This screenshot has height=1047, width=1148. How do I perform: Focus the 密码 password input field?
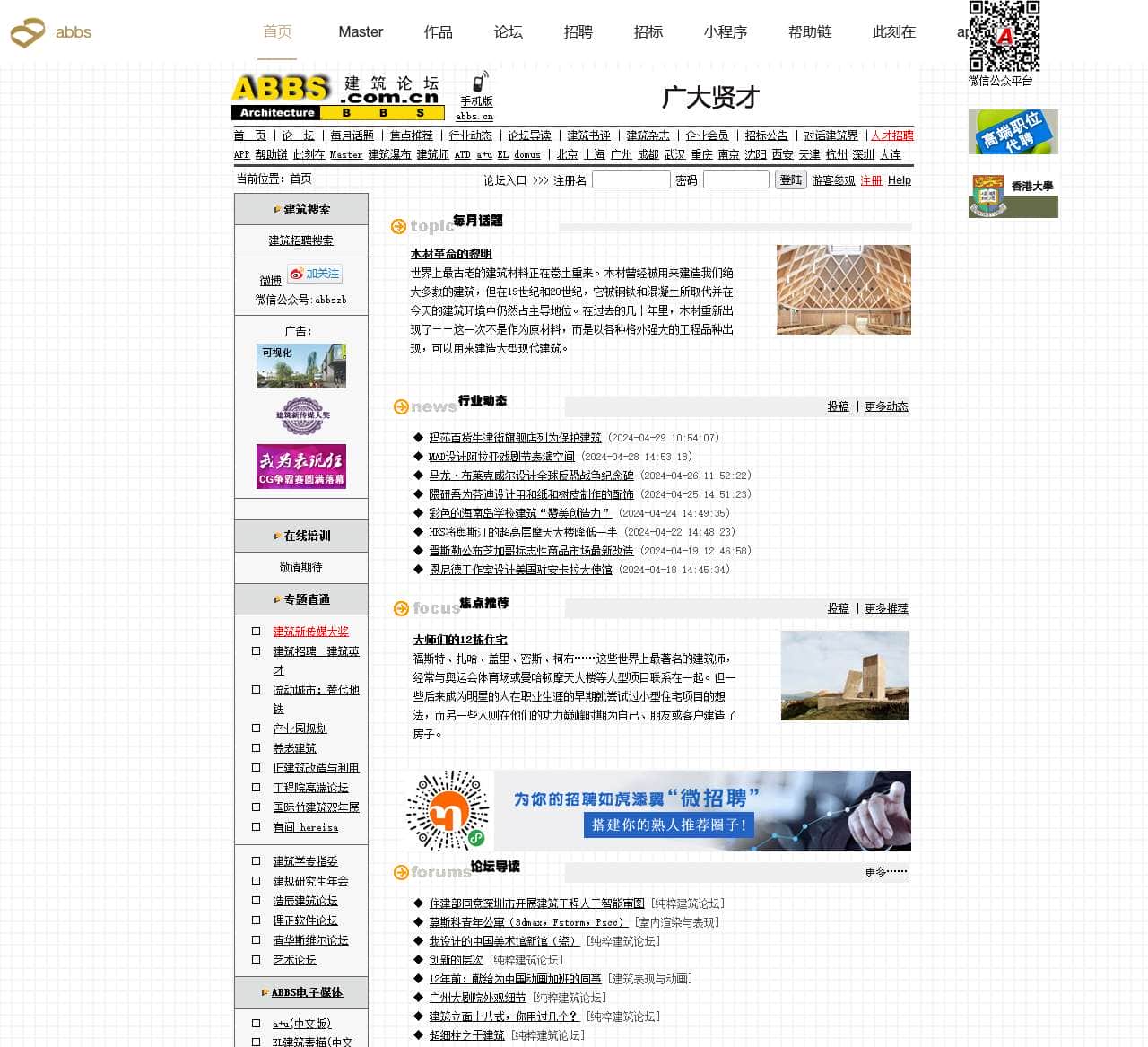coord(736,179)
